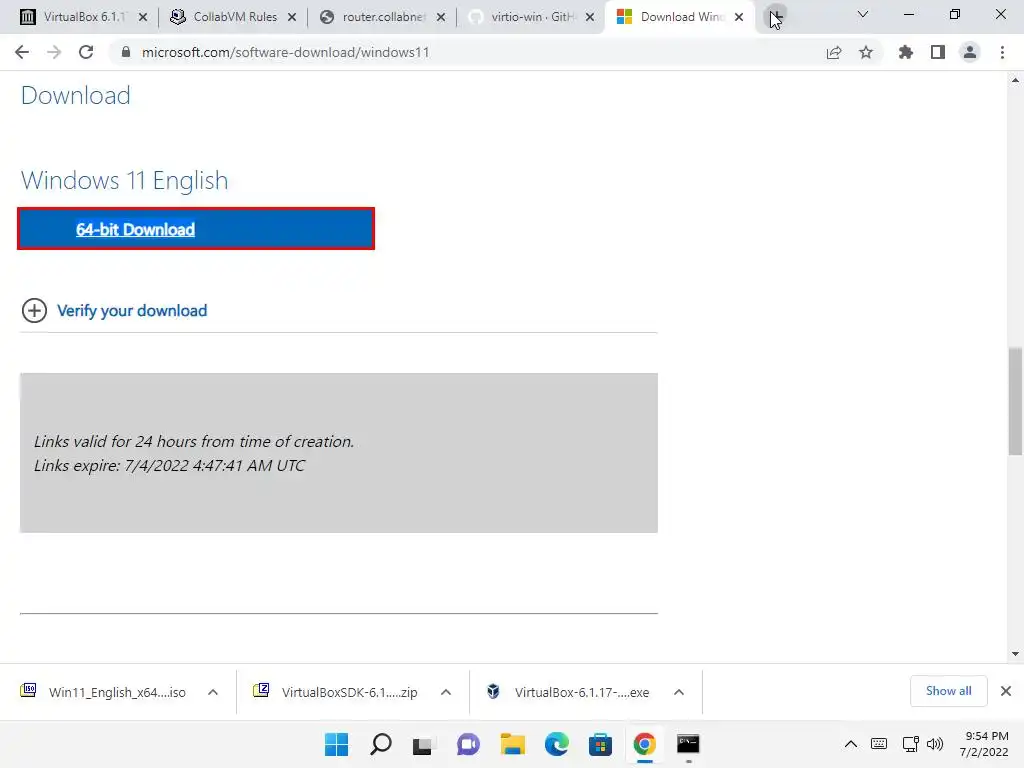Screen dimensions: 1024x768
Task: Show hidden system tray icons
Action: click(851, 744)
